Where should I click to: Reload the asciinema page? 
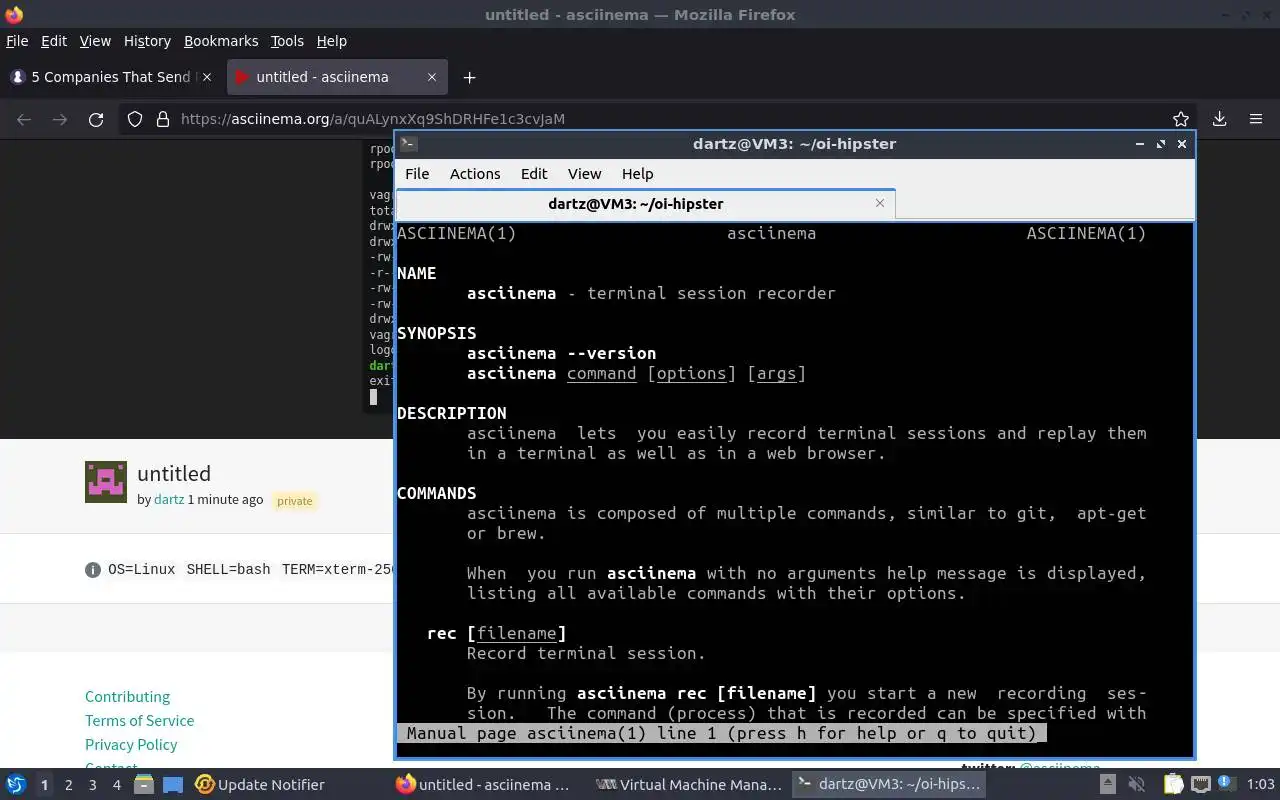coord(96,119)
